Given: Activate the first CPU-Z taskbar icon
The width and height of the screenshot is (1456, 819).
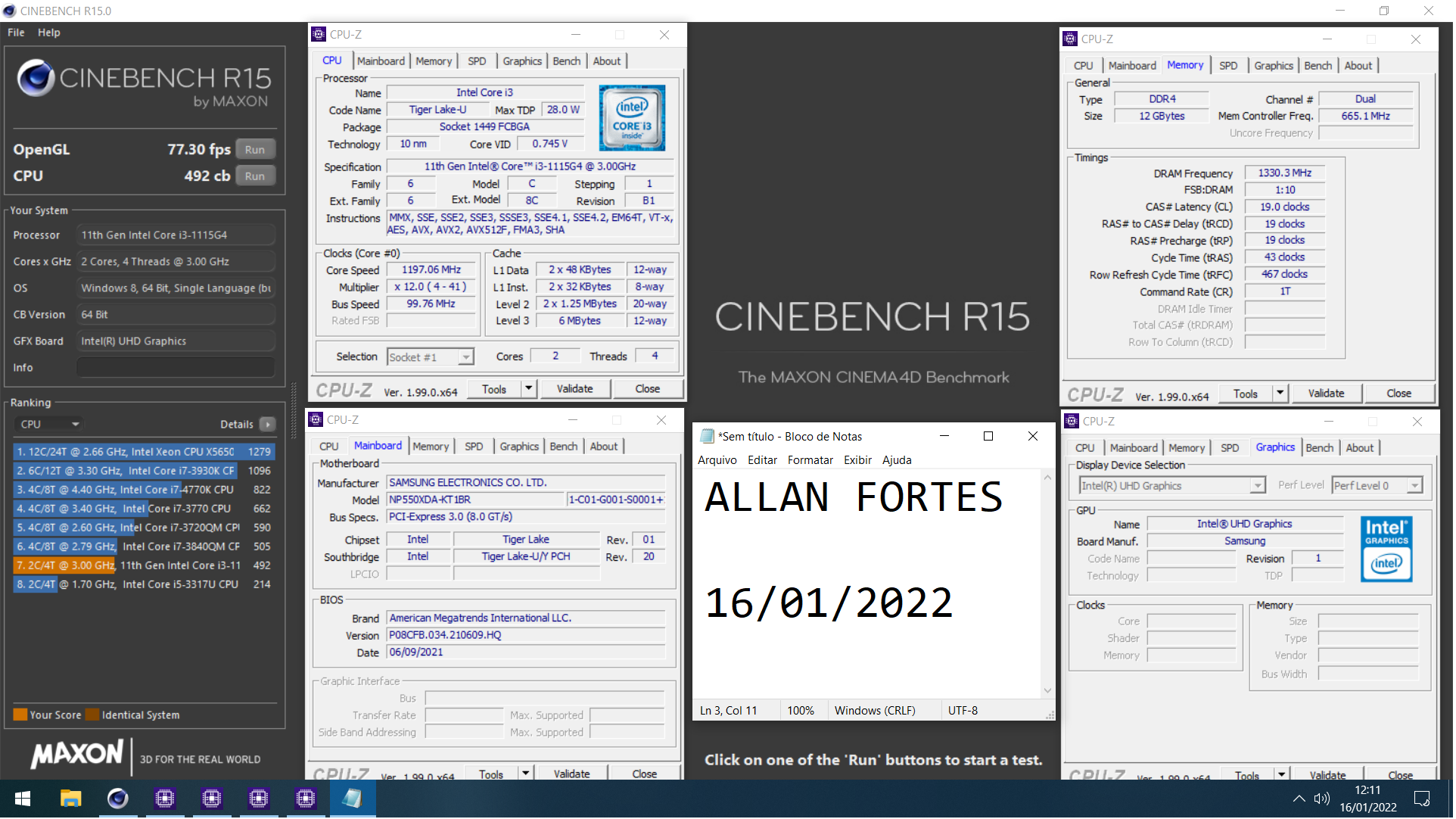Looking at the screenshot, I should [x=164, y=799].
